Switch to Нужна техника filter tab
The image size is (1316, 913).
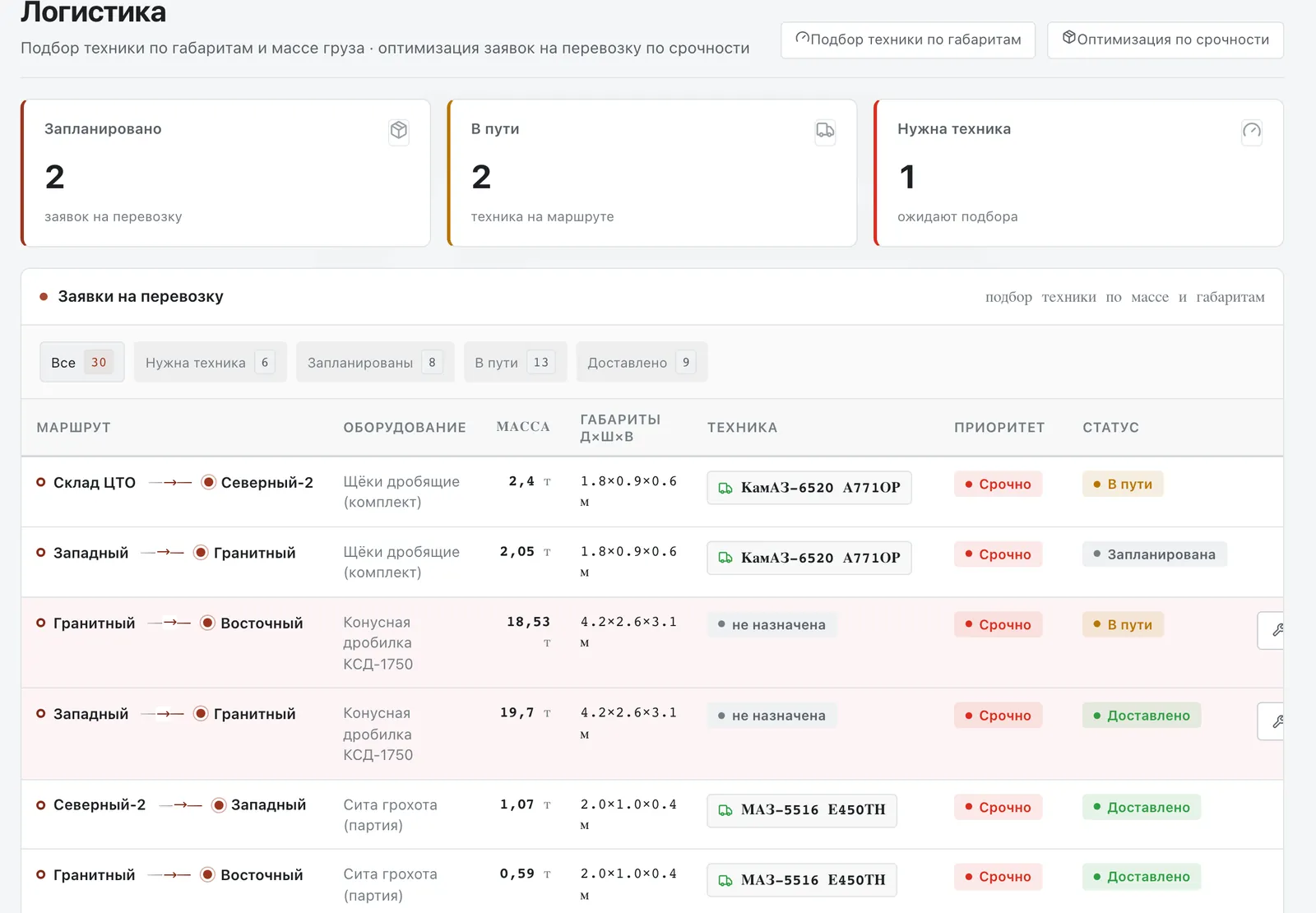point(211,362)
